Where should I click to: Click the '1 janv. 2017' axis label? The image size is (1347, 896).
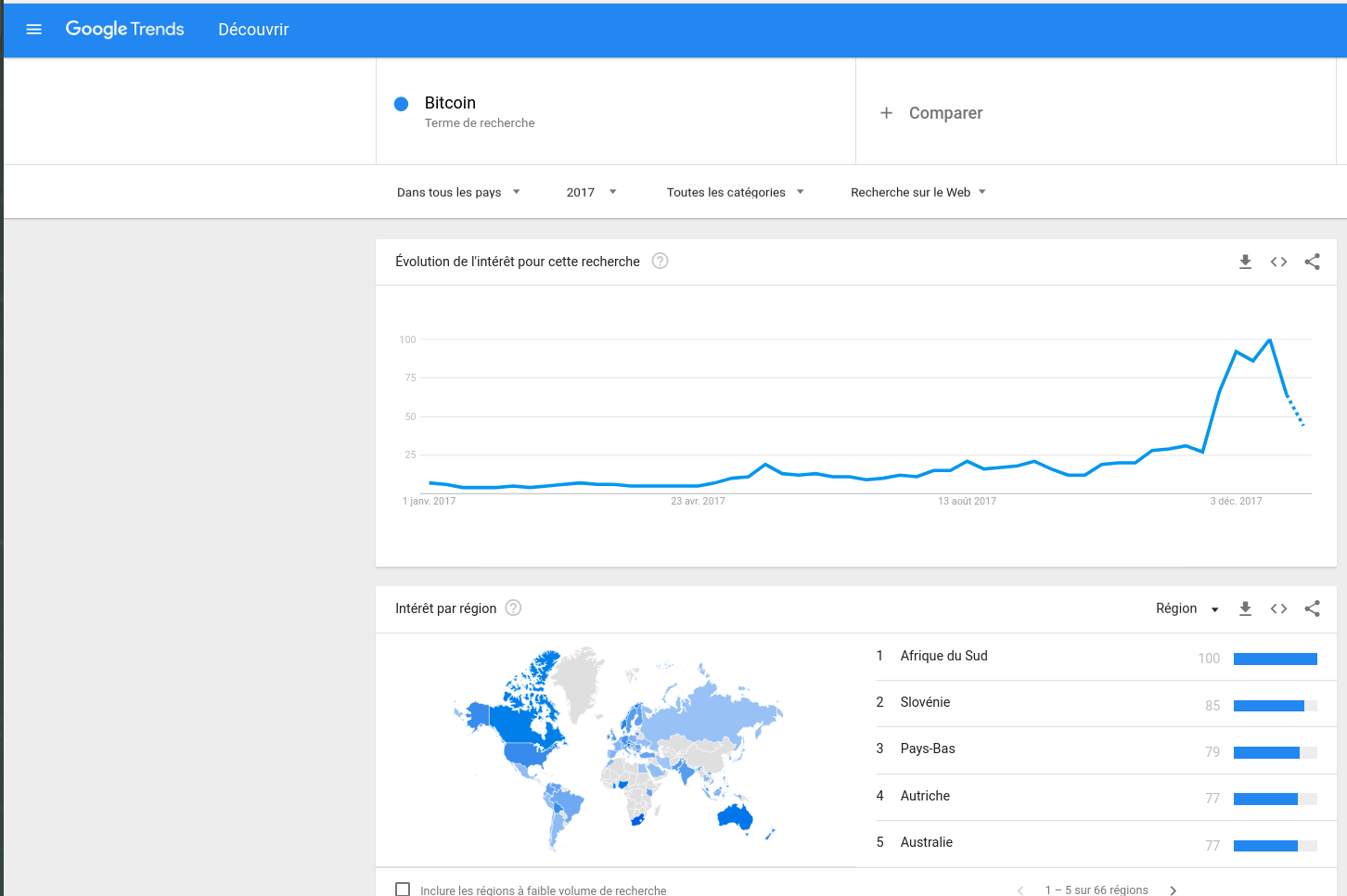coord(429,501)
